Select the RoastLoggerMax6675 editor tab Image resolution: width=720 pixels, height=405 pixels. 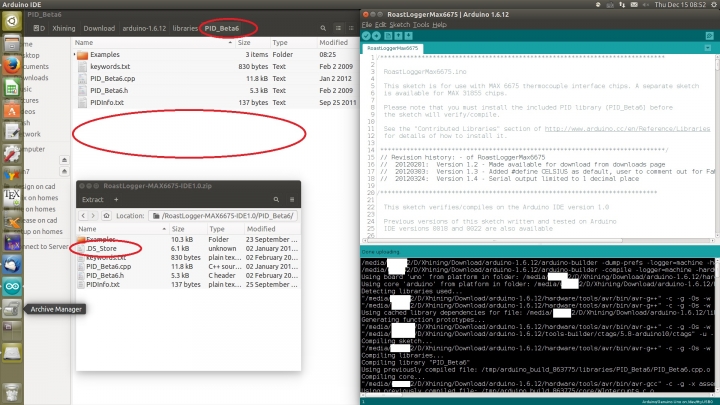pos(392,48)
